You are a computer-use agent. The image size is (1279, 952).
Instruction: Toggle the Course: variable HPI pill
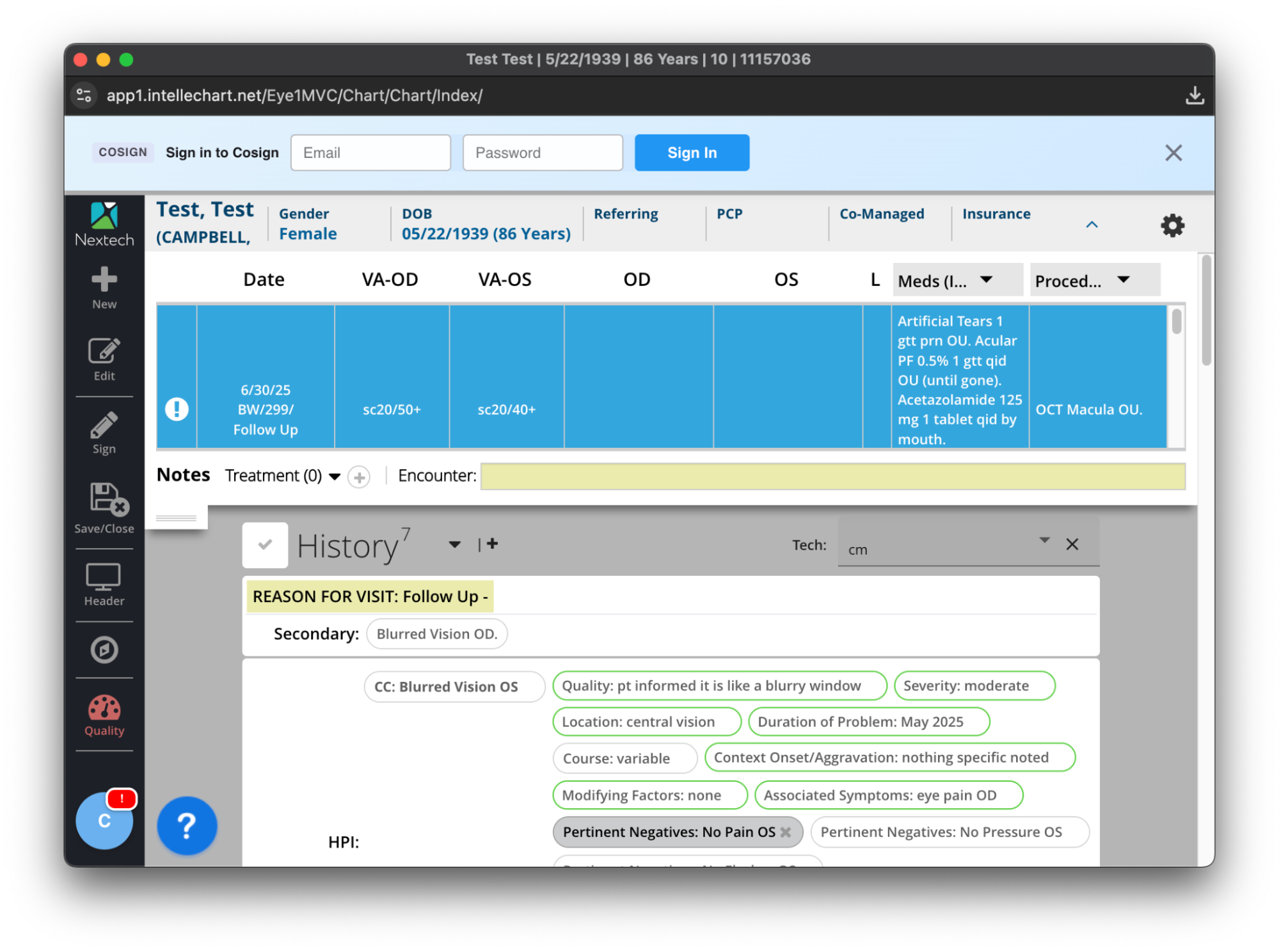click(624, 758)
